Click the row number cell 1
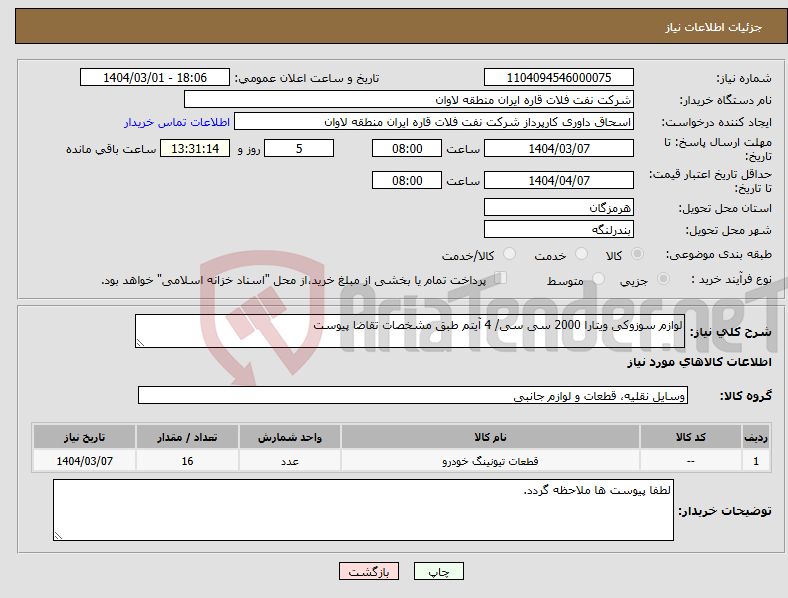This screenshot has width=788, height=598. (756, 461)
